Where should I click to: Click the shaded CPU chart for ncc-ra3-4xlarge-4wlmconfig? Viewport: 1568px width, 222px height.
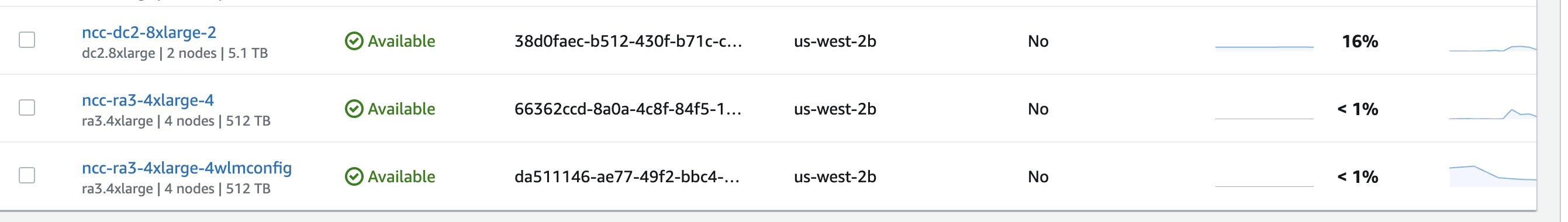[x=1493, y=176]
